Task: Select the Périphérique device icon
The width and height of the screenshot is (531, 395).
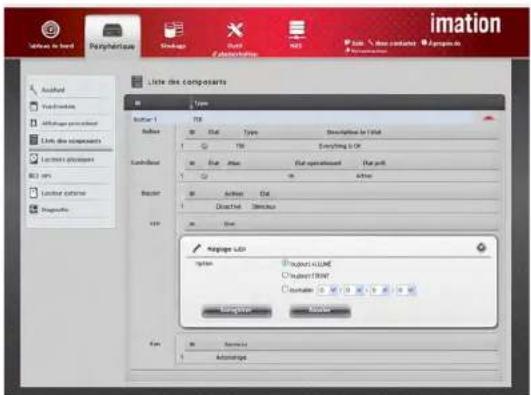Action: point(112,30)
